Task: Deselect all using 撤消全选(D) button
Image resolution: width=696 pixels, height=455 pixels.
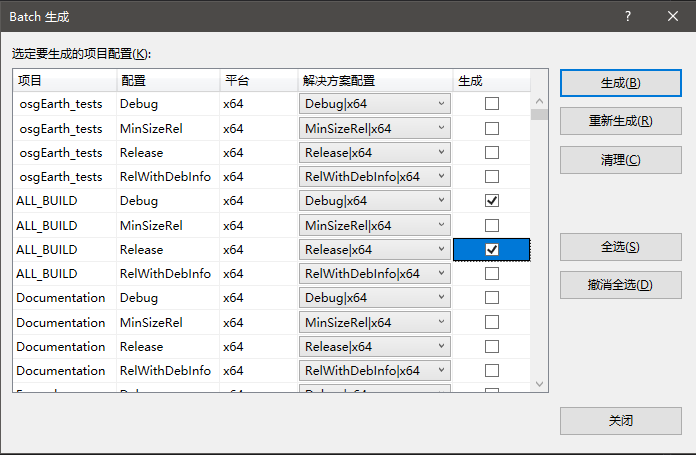Action: (x=620, y=285)
